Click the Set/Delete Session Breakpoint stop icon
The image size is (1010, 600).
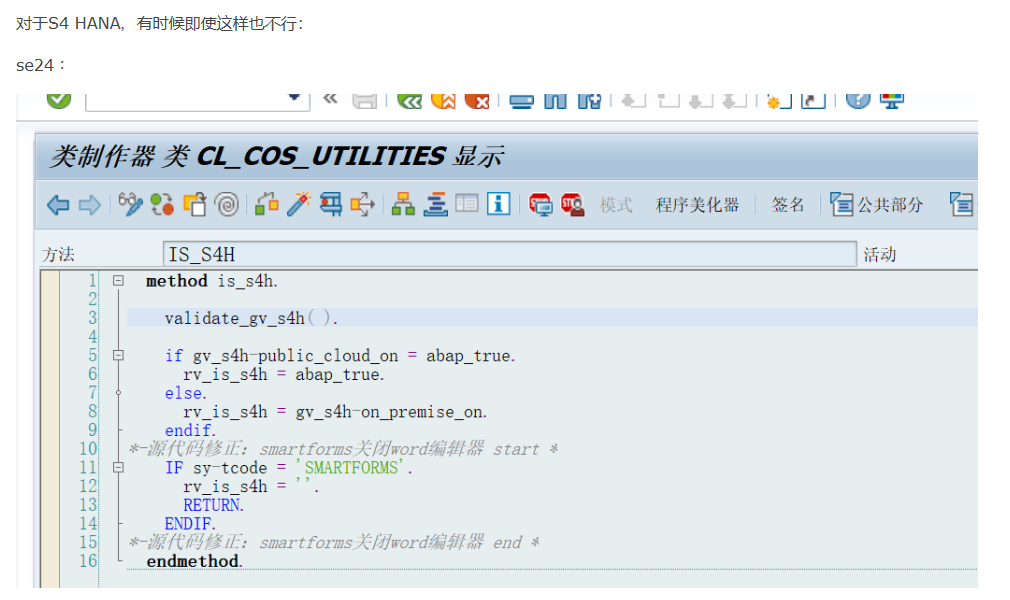point(540,204)
